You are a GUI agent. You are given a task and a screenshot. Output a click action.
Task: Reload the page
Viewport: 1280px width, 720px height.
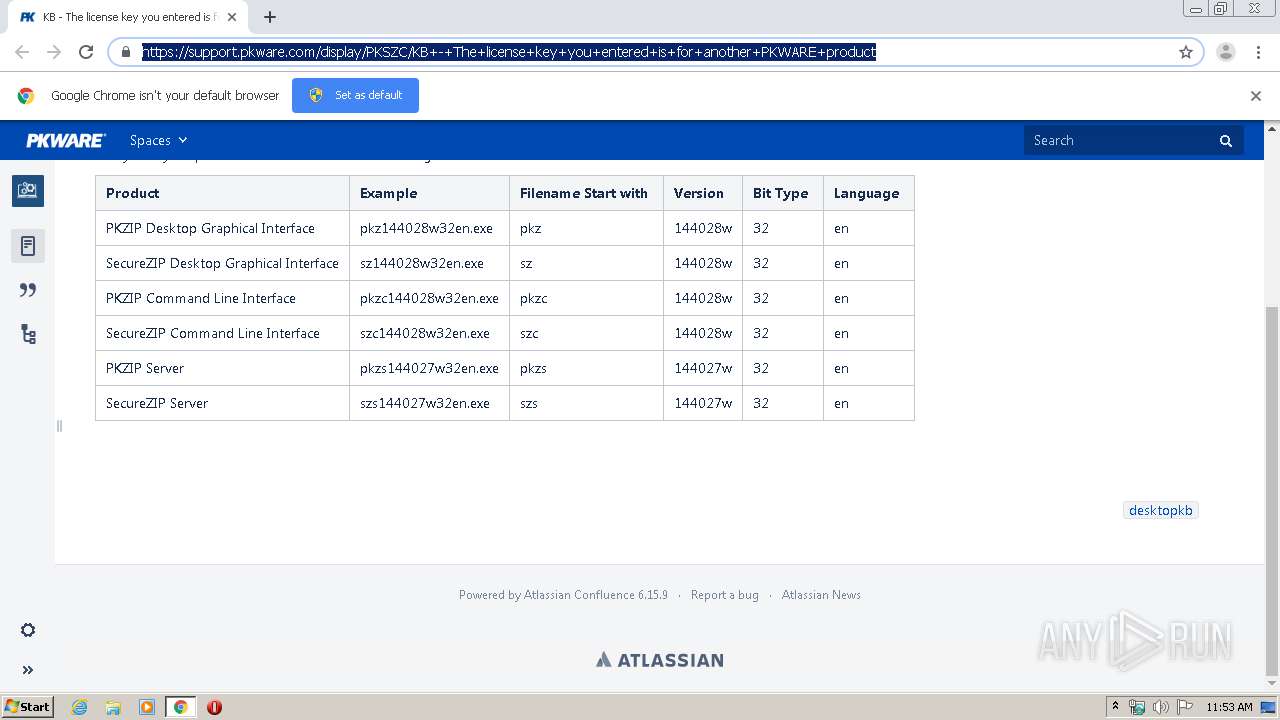86,52
